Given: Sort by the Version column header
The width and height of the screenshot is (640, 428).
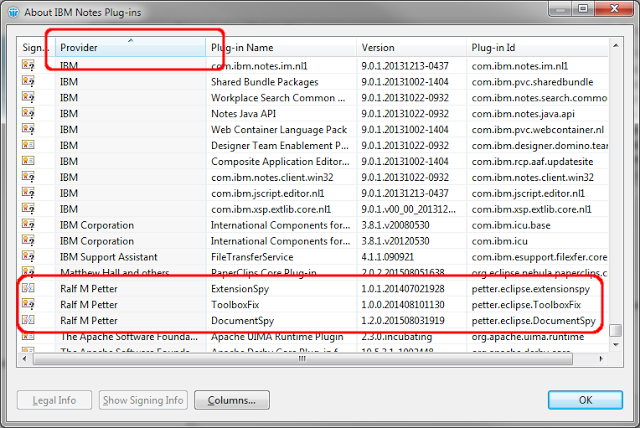Looking at the screenshot, I should [x=410, y=47].
